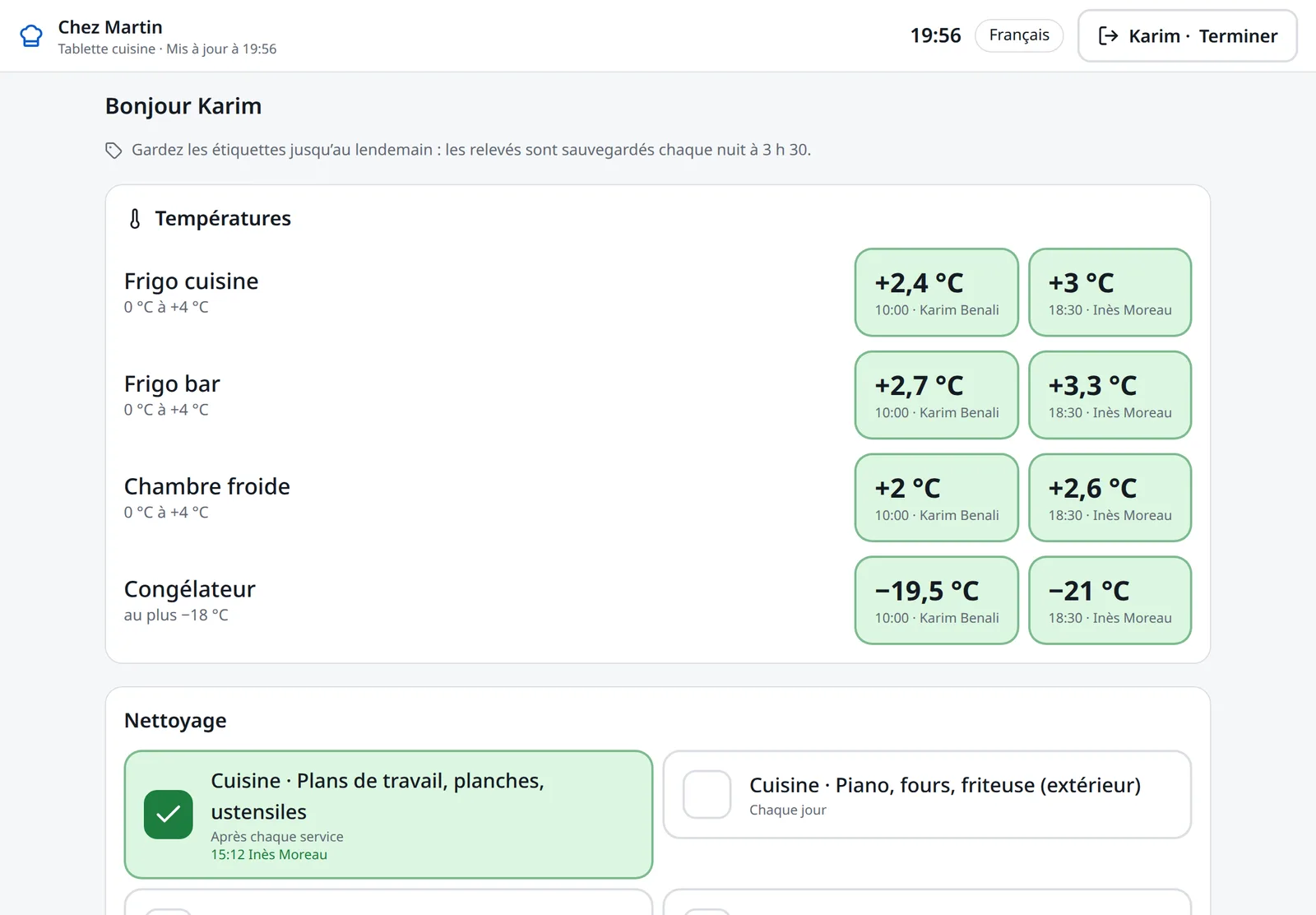The width and height of the screenshot is (1316, 915).
Task: Open Chambre froide +2 °C reading
Action: [x=937, y=498]
